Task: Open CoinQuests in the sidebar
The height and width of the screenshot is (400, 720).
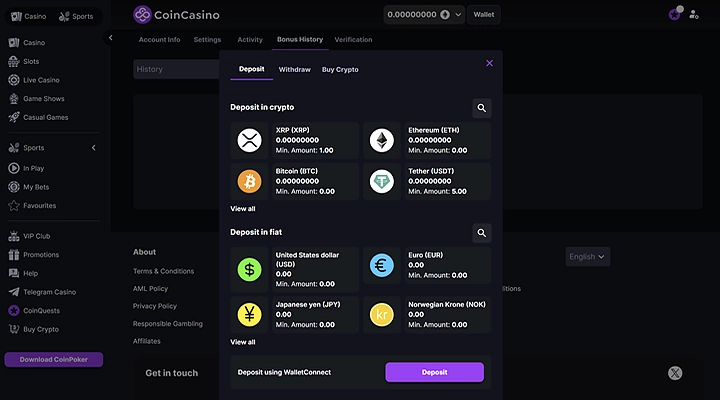Action: (x=34, y=311)
